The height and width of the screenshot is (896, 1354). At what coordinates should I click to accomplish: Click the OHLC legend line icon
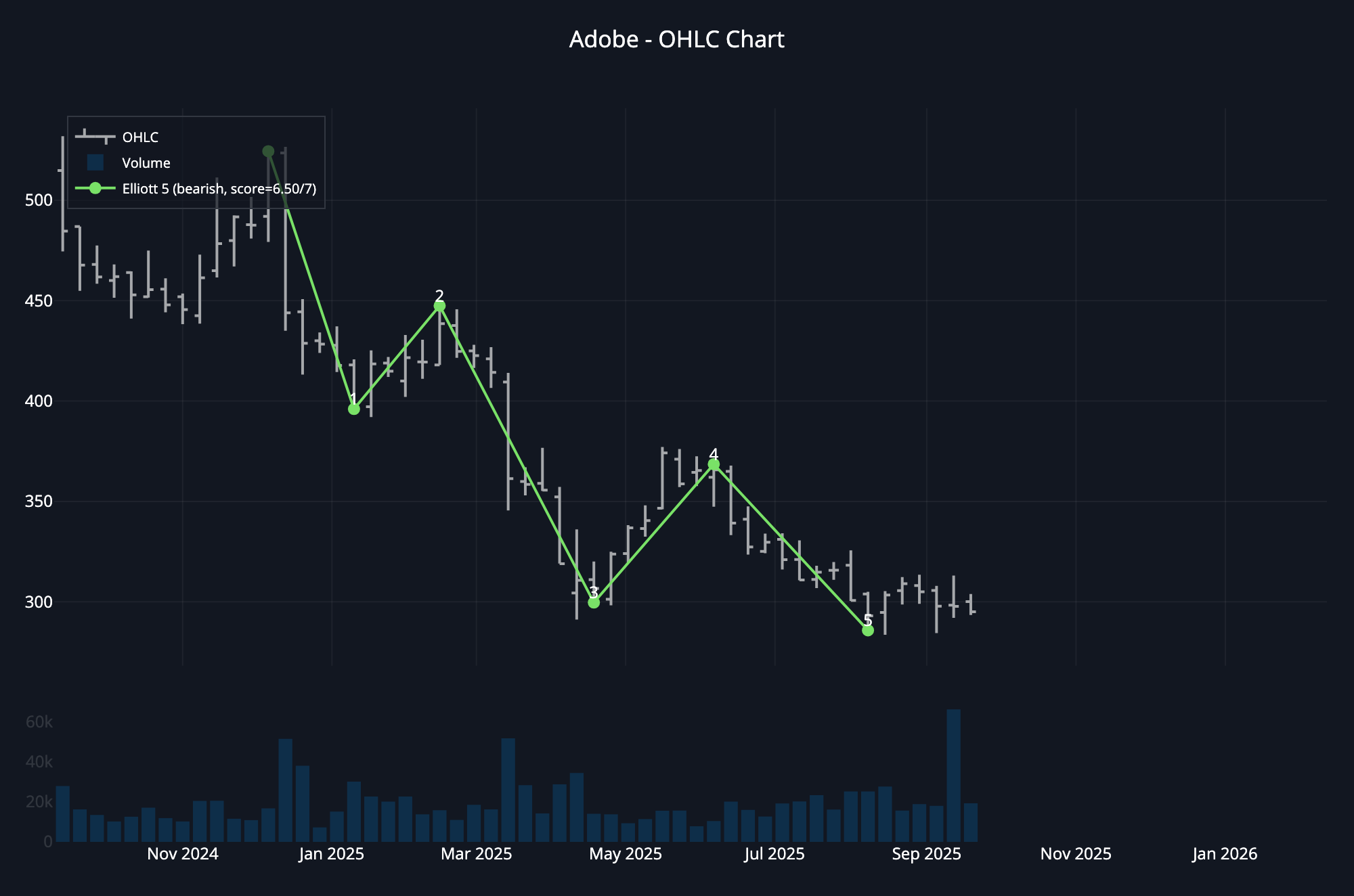tap(95, 137)
